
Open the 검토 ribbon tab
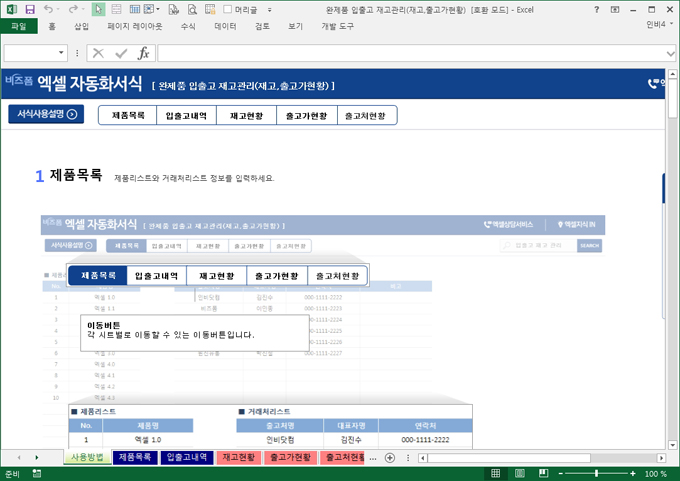tap(262, 26)
